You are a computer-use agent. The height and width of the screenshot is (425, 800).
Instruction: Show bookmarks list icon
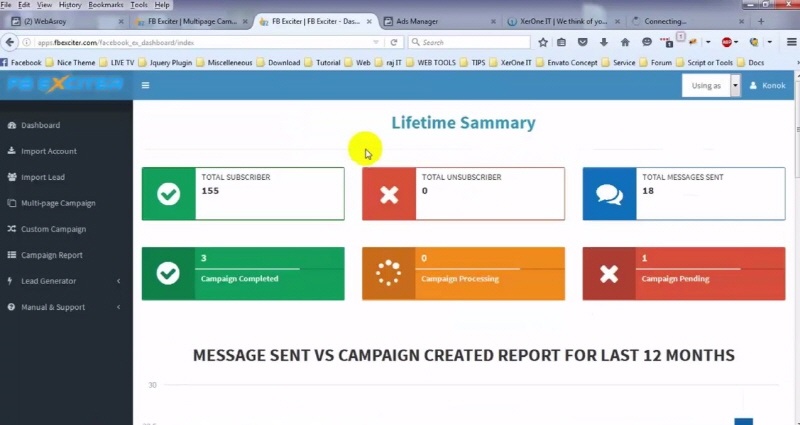[x=561, y=42]
